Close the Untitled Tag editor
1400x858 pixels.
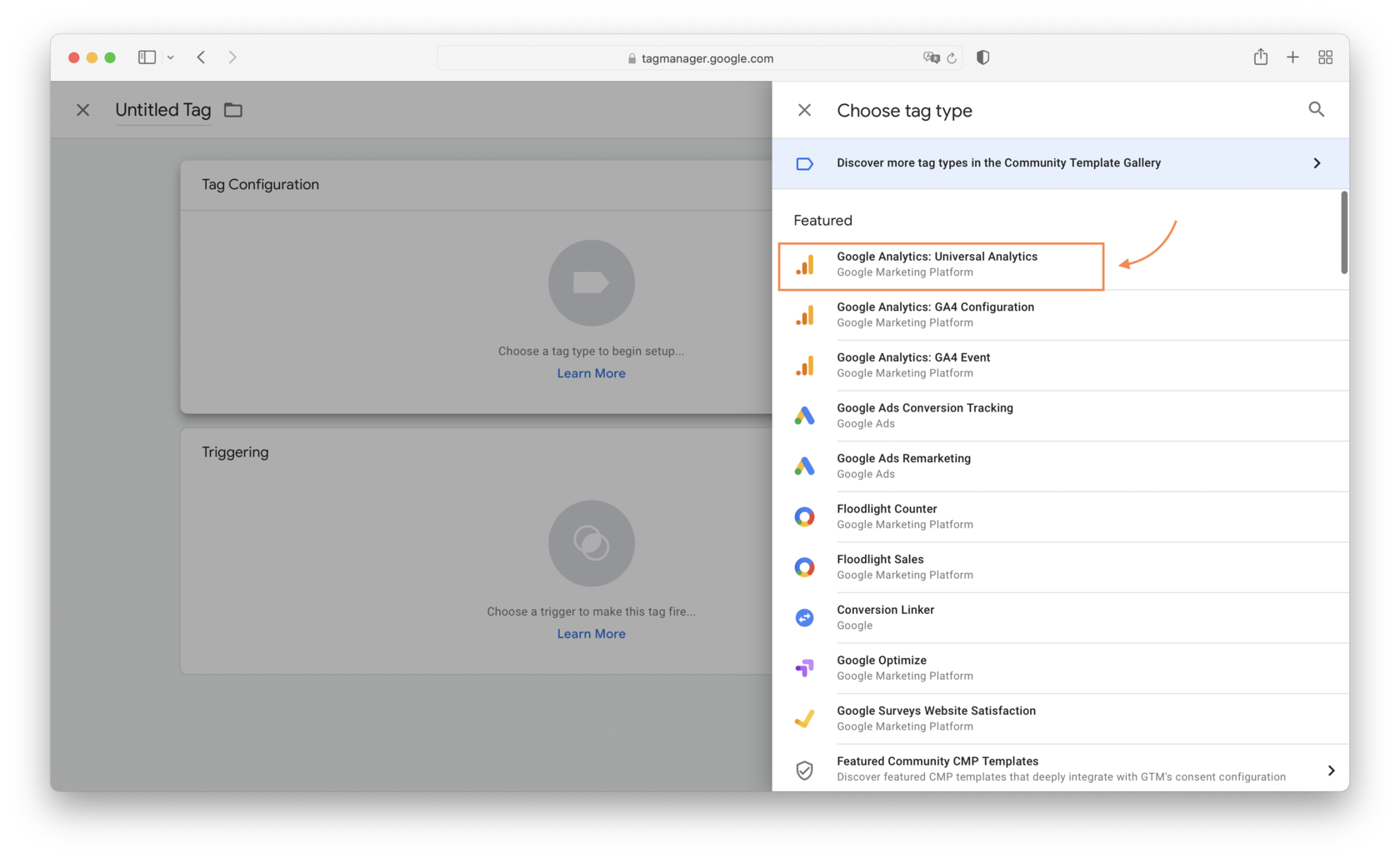pyautogui.click(x=82, y=110)
